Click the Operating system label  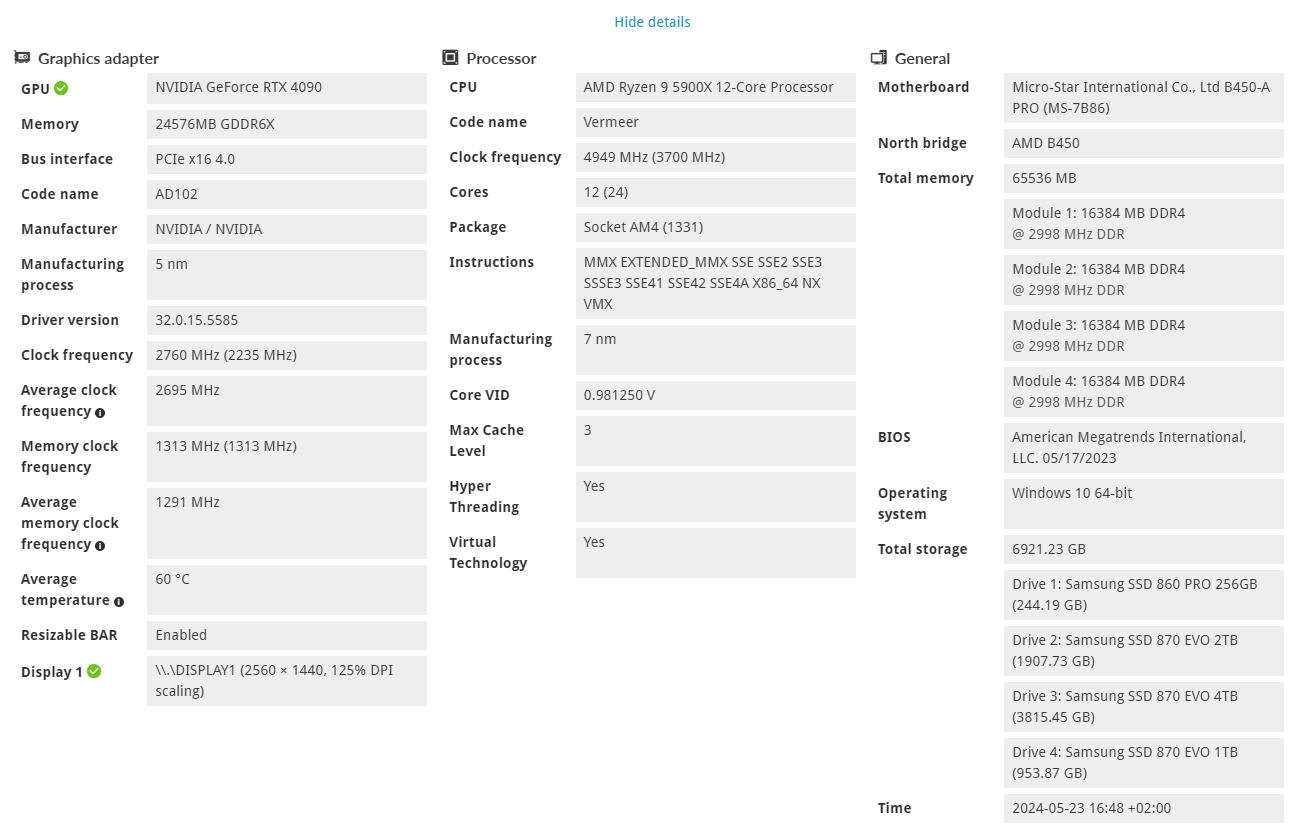pos(912,504)
